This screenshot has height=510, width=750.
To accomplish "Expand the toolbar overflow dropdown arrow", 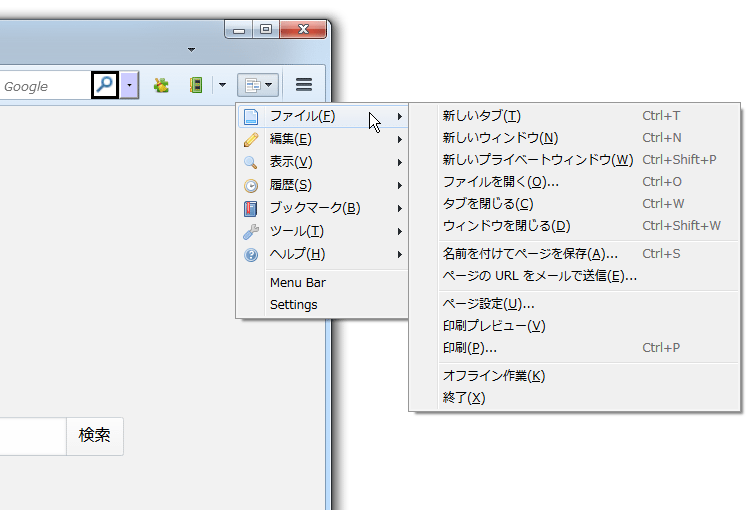I will tap(222, 85).
